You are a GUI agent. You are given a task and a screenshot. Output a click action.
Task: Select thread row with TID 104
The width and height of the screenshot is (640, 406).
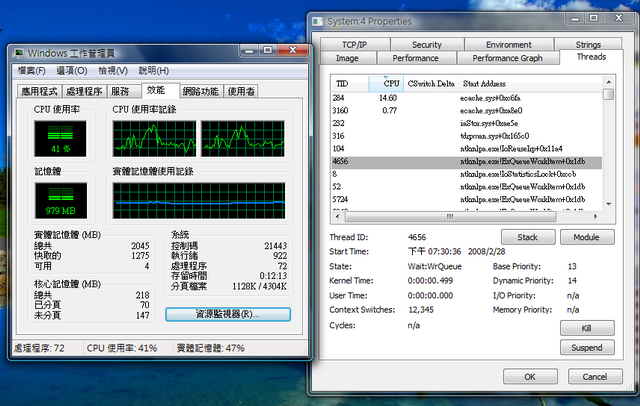467,149
